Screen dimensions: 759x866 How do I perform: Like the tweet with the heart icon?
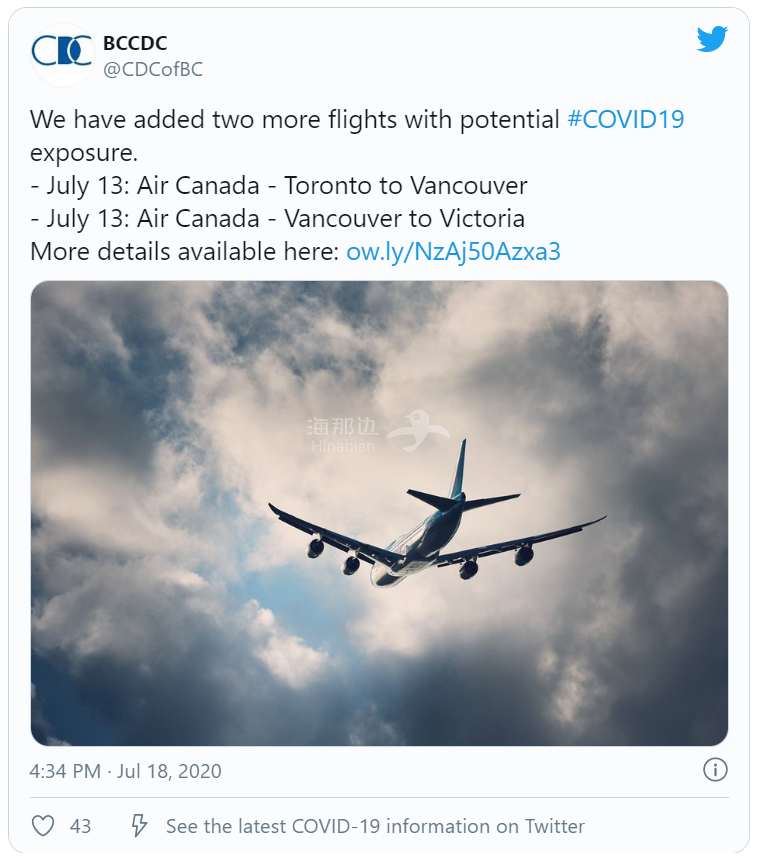click(43, 826)
